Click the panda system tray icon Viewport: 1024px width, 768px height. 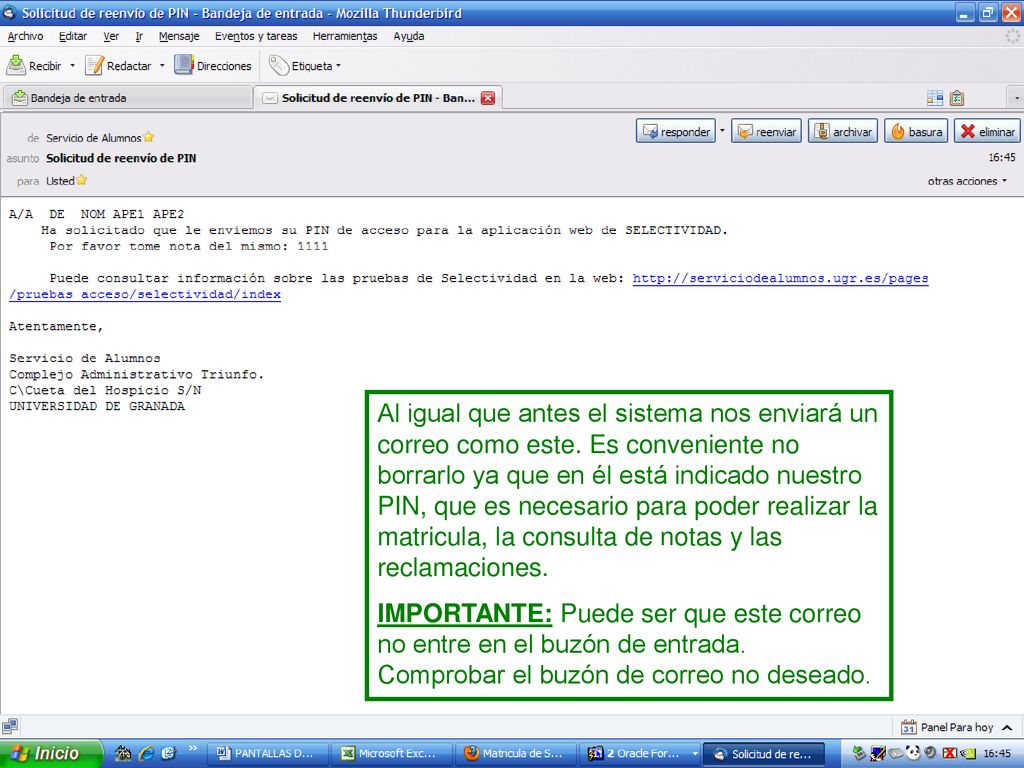913,753
